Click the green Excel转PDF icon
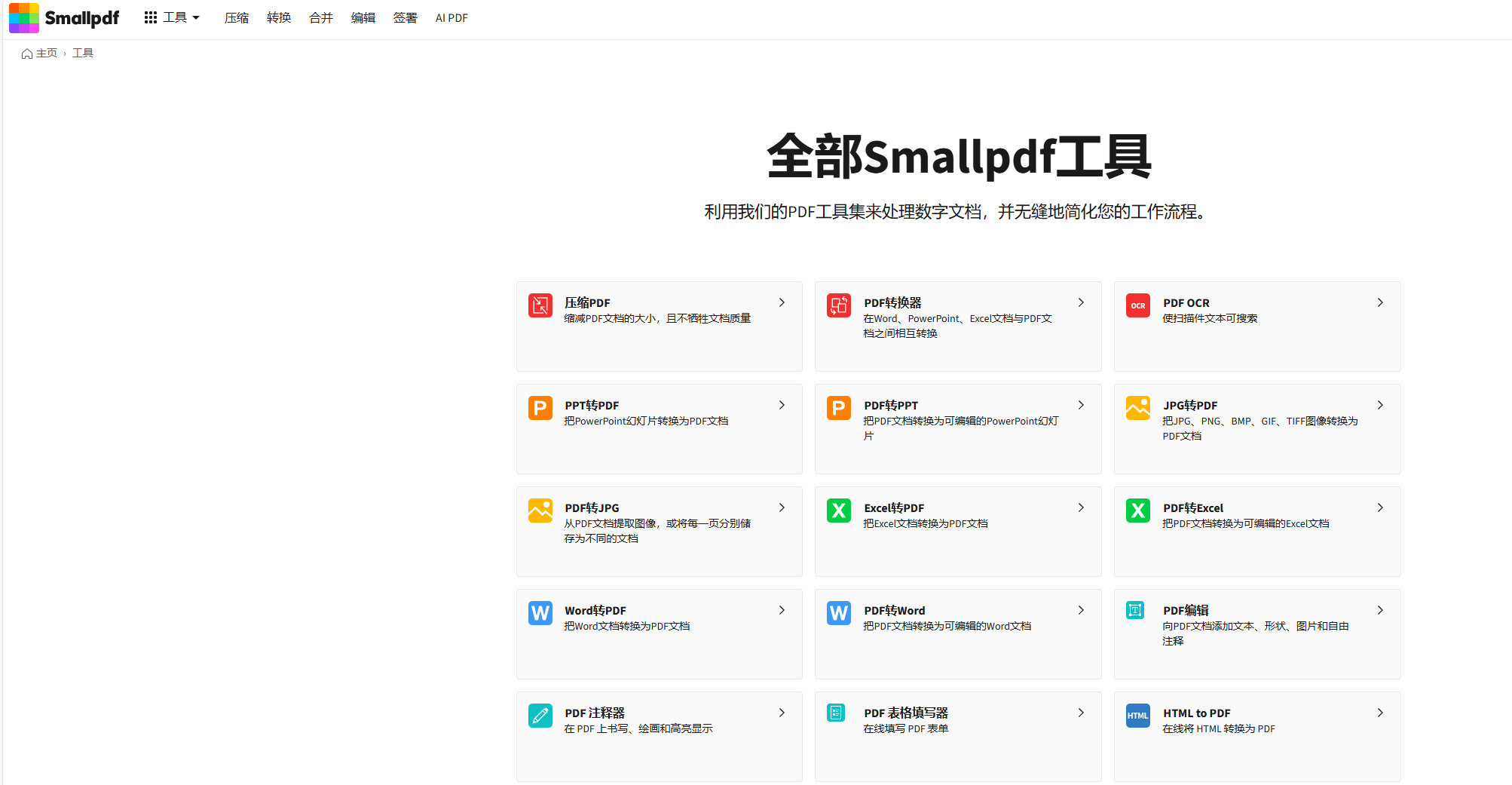 tap(838, 511)
